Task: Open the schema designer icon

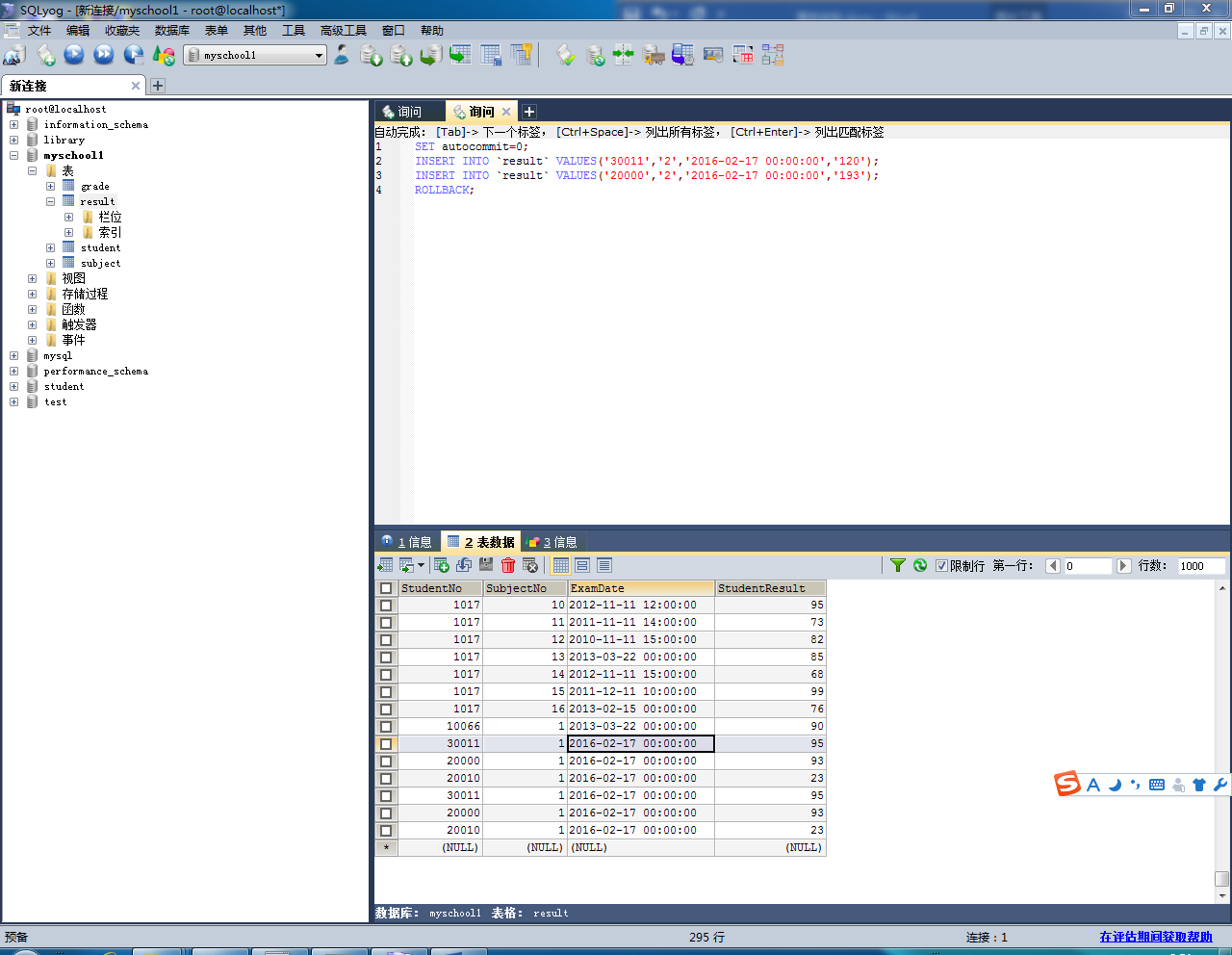Action: (773, 55)
